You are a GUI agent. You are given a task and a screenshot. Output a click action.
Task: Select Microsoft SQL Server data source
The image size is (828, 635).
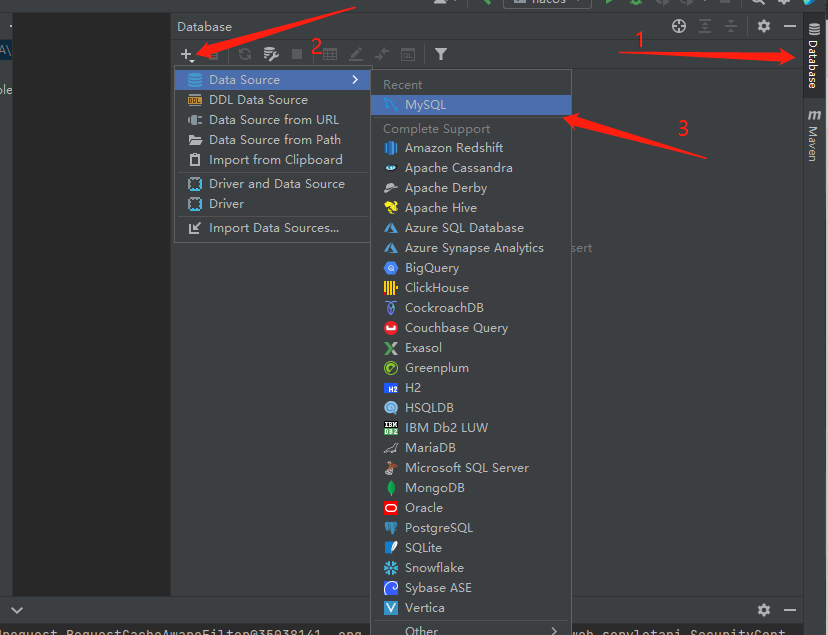(x=471, y=468)
